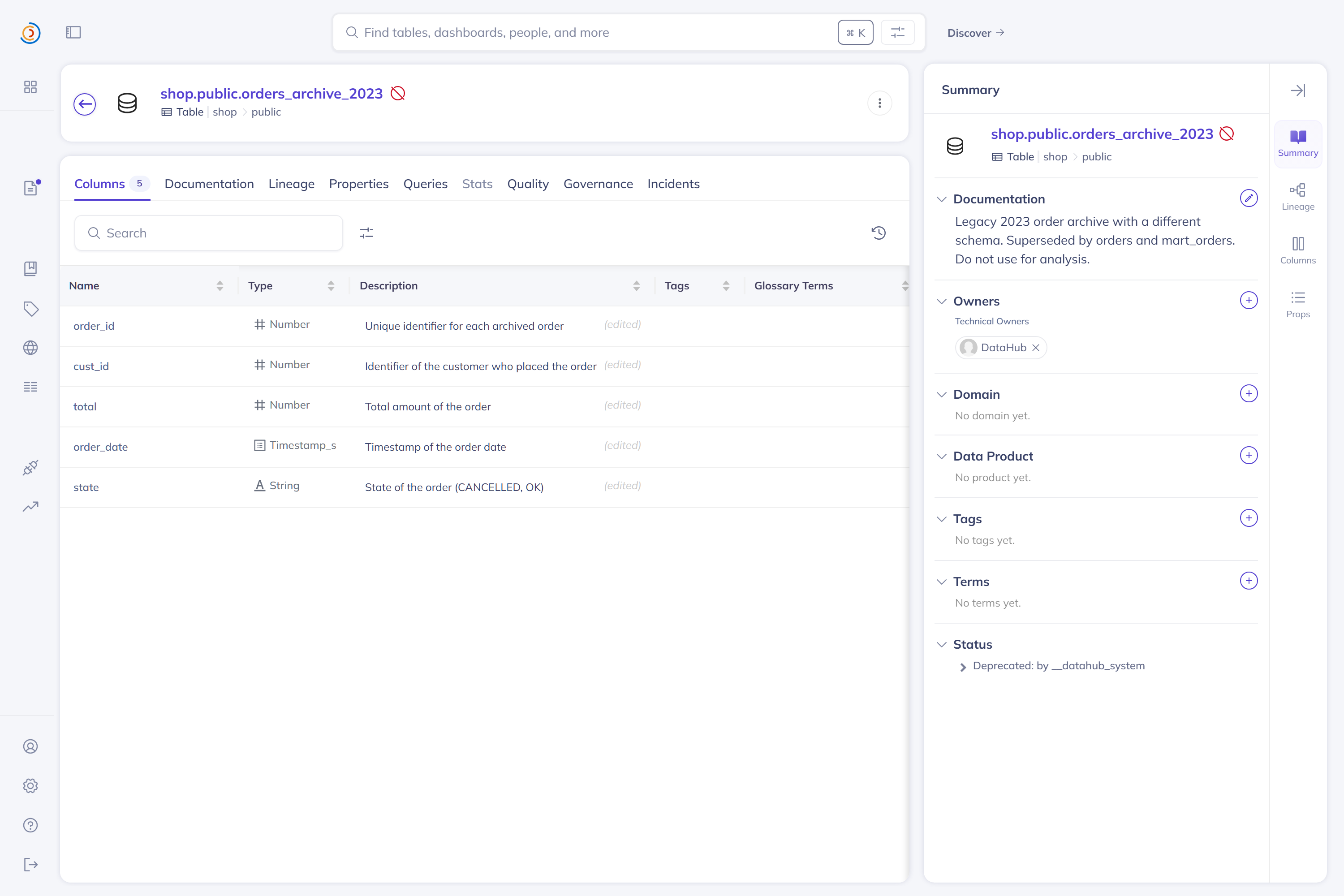Collapse the Summary side panel arrow
The width and height of the screenshot is (1344, 896).
(1298, 90)
